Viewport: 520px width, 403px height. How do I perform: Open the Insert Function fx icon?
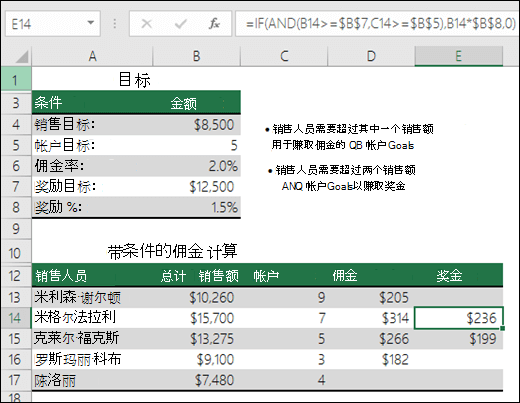[x=214, y=24]
